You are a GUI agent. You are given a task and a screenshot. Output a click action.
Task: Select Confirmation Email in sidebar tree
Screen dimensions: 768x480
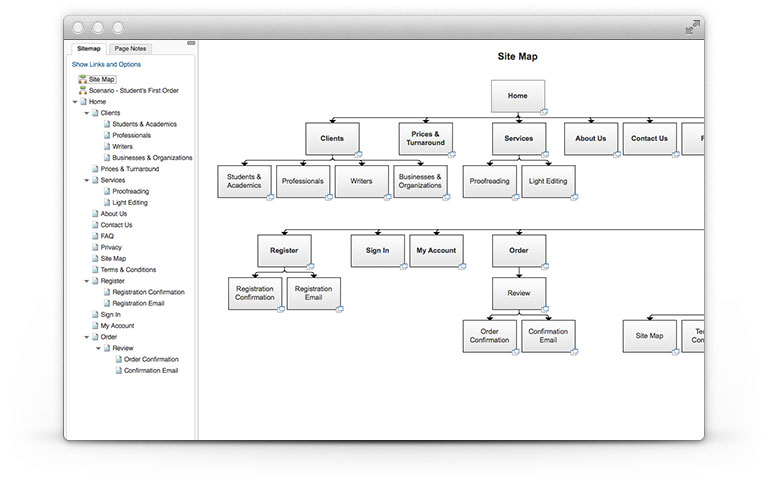(151, 370)
